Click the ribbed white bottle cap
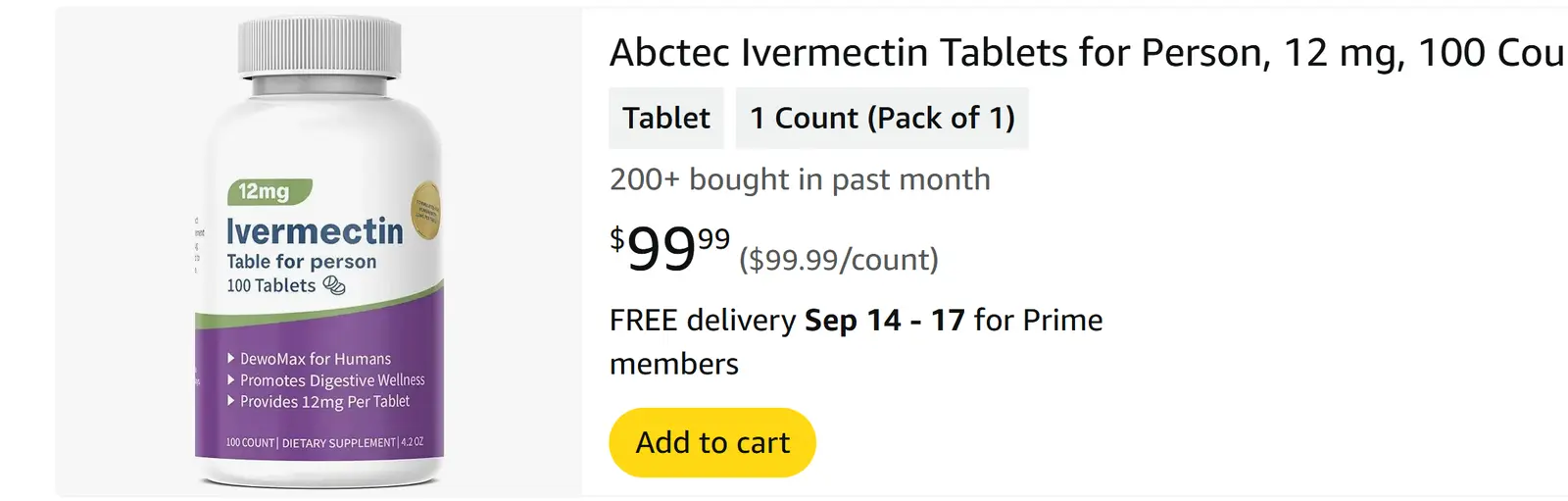The width and height of the screenshot is (1568, 501). [319, 46]
